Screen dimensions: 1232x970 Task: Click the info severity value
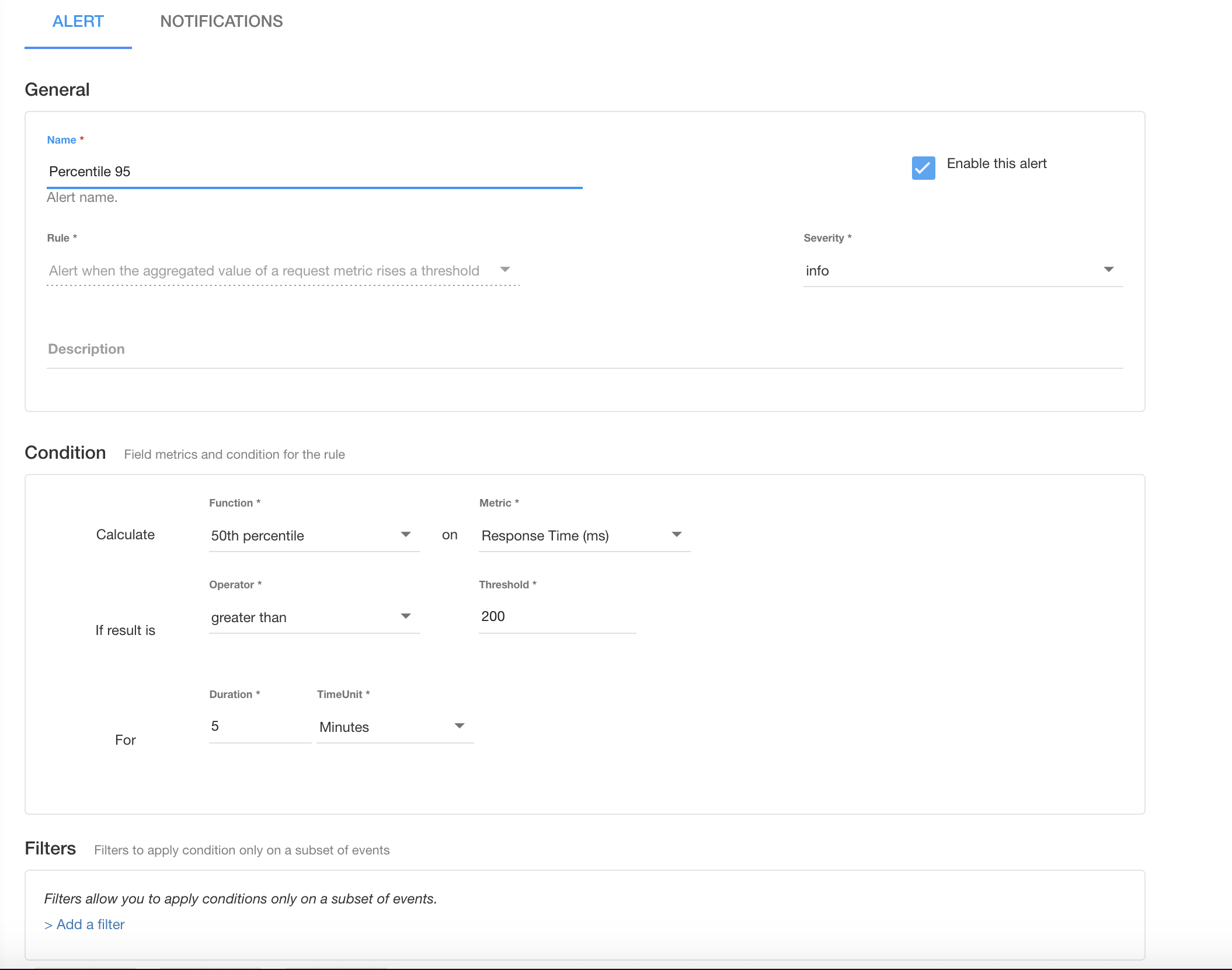pyautogui.click(x=817, y=271)
